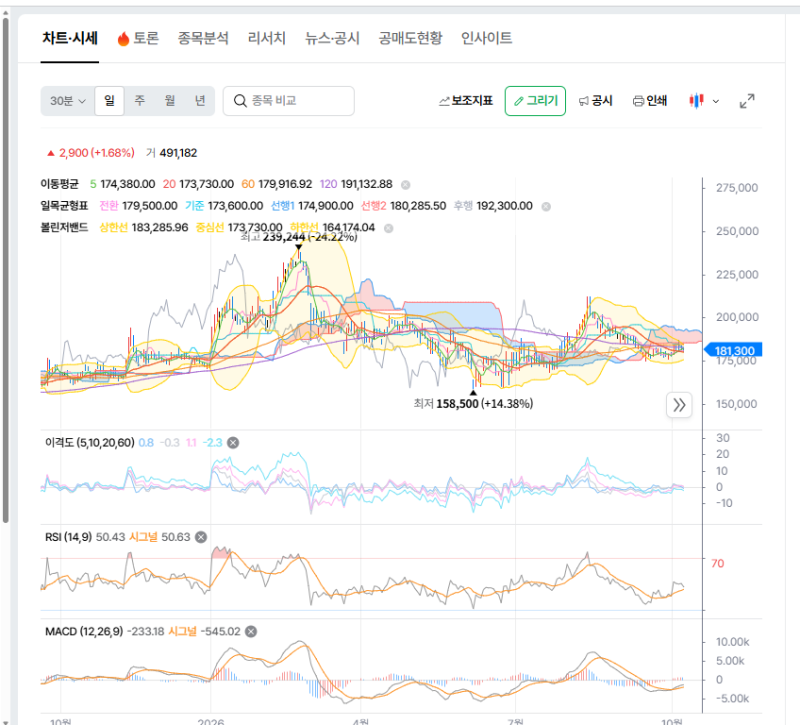
Task: Click the 최고 239,244 high marker label
Action: coord(299,237)
